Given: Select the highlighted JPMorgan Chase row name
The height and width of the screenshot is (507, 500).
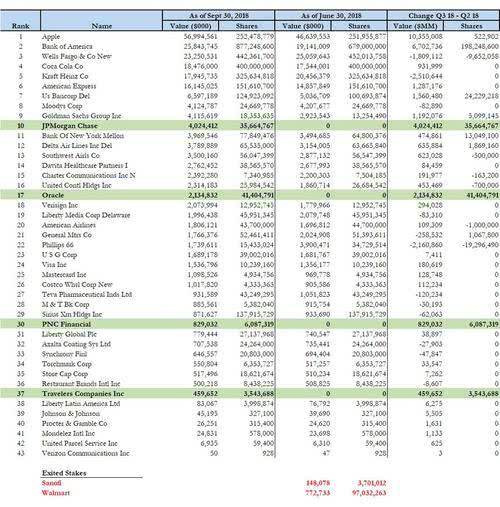Looking at the screenshot, I should 70,126.
